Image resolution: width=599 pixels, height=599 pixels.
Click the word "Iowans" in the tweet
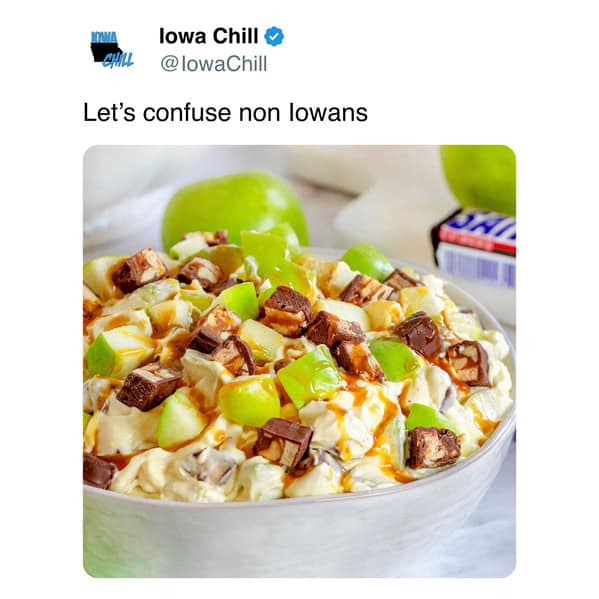(328, 113)
